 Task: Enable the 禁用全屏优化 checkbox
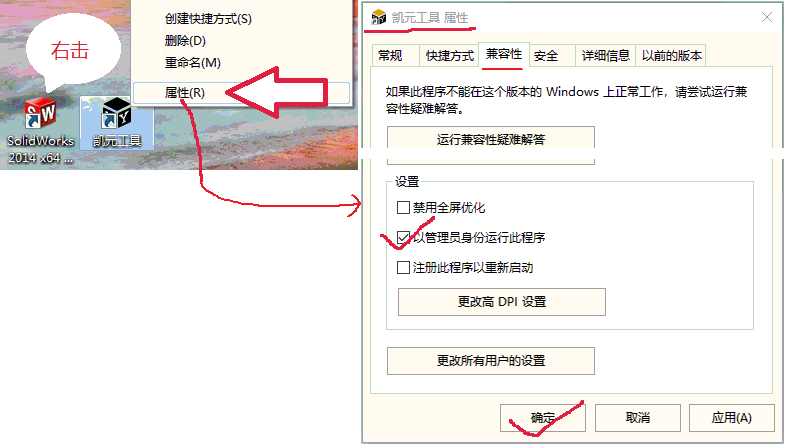(403, 208)
